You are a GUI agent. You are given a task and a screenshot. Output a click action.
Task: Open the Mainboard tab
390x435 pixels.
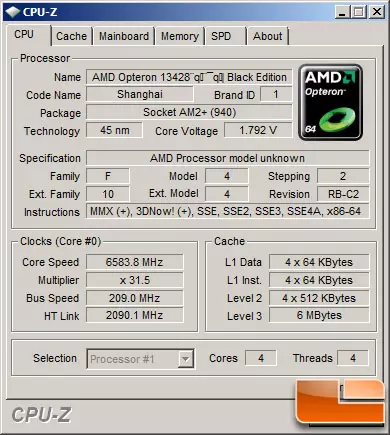pyautogui.click(x=124, y=36)
